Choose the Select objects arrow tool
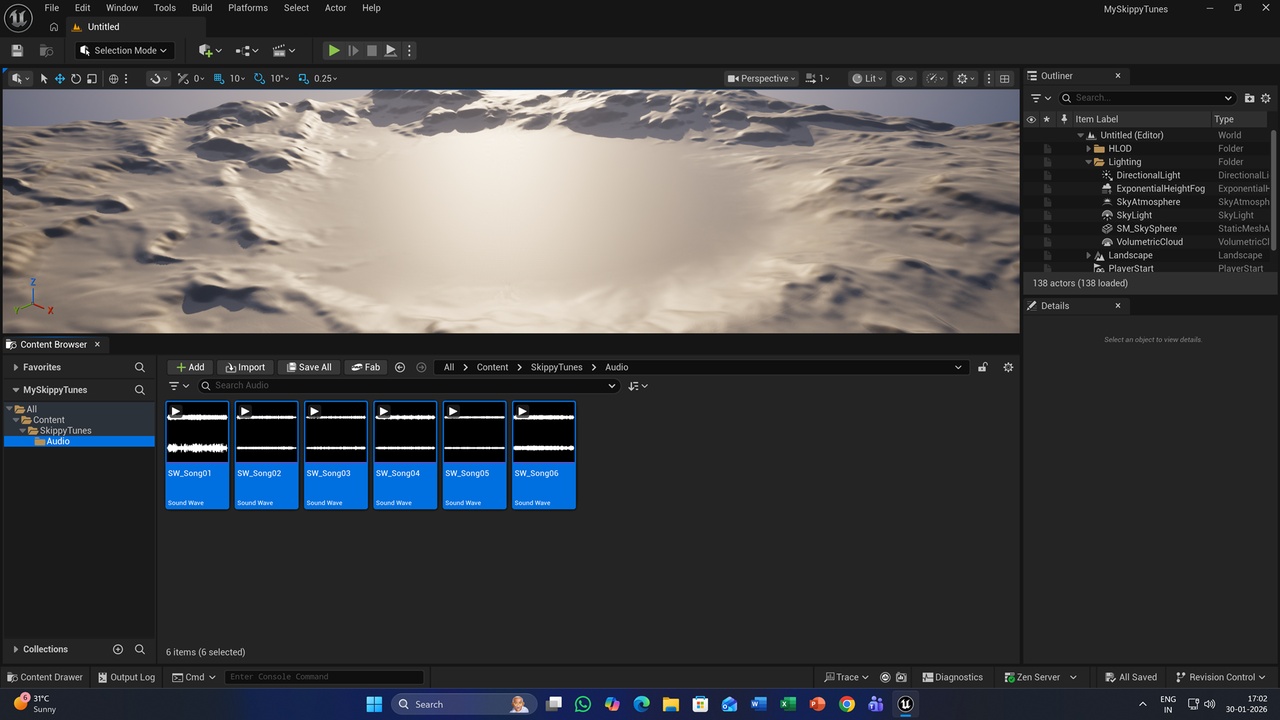1280x720 pixels. click(x=44, y=78)
